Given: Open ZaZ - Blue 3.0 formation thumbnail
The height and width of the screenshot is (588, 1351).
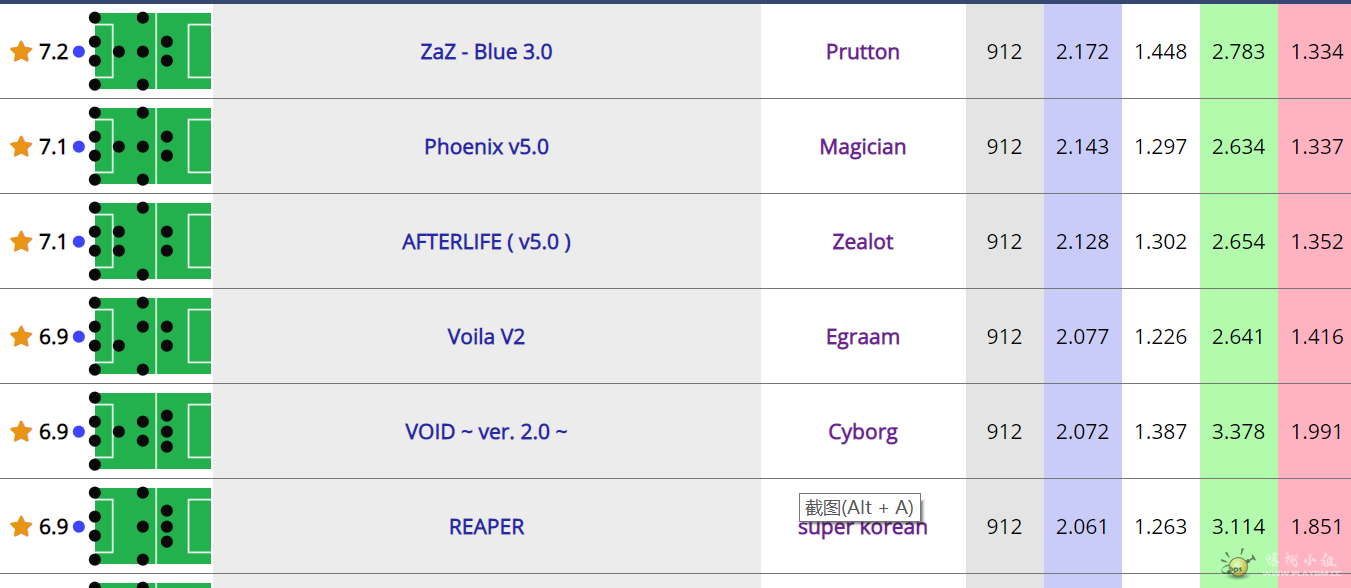Looking at the screenshot, I should pyautogui.click(x=150, y=51).
